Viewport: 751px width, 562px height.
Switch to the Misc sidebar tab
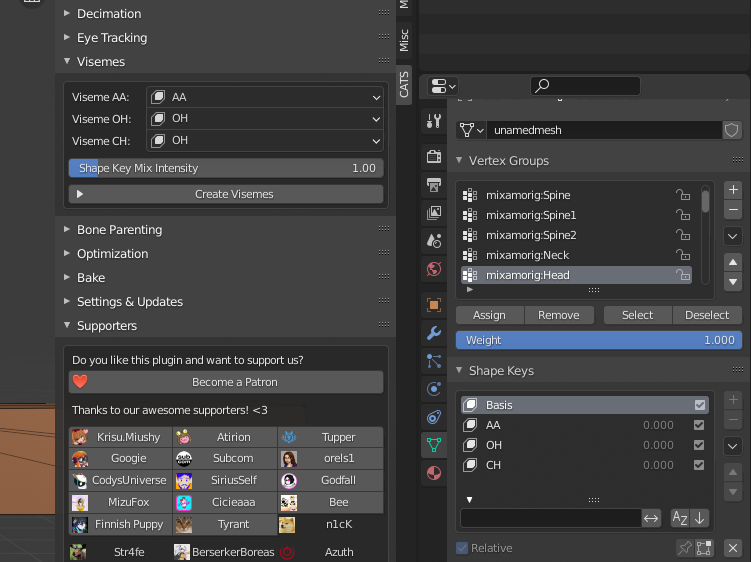(x=404, y=39)
